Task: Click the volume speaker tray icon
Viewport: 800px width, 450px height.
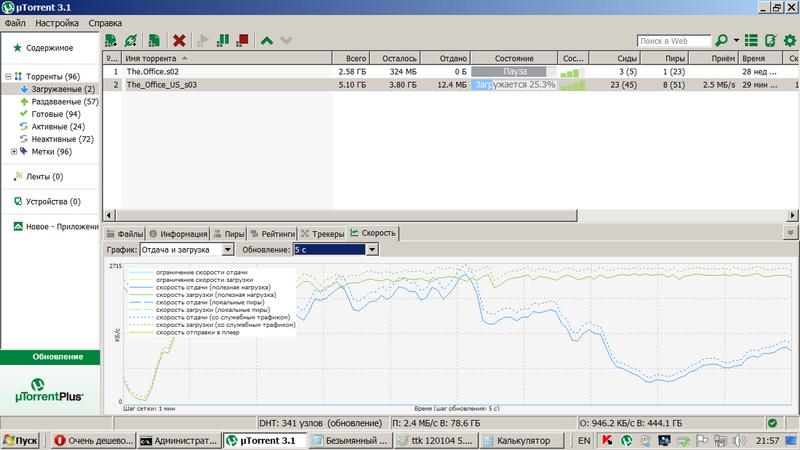Action: coord(739,440)
